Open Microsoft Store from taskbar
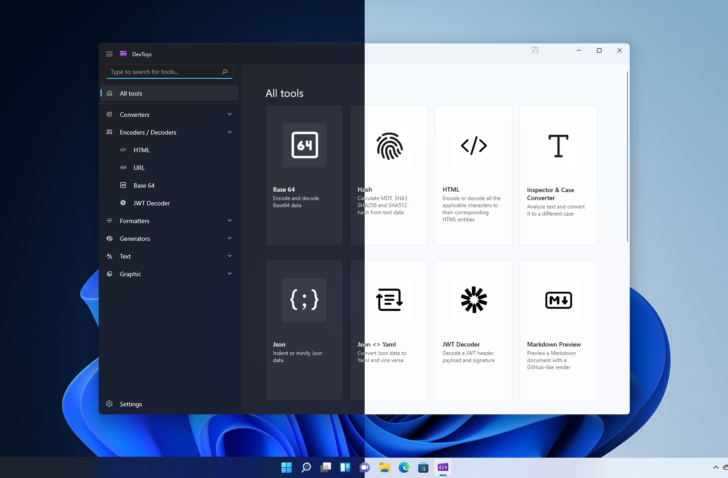The height and width of the screenshot is (478, 728). click(423, 467)
